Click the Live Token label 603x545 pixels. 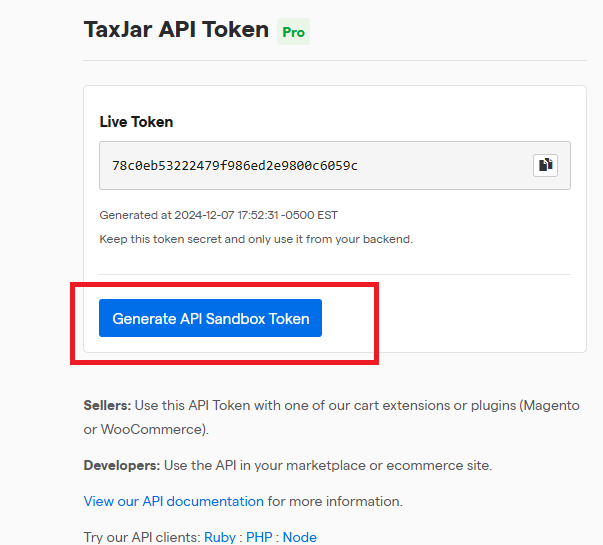(136, 122)
